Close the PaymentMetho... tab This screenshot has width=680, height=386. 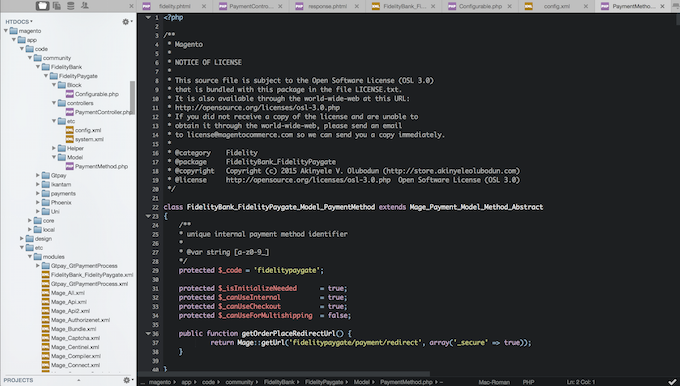[662, 6]
